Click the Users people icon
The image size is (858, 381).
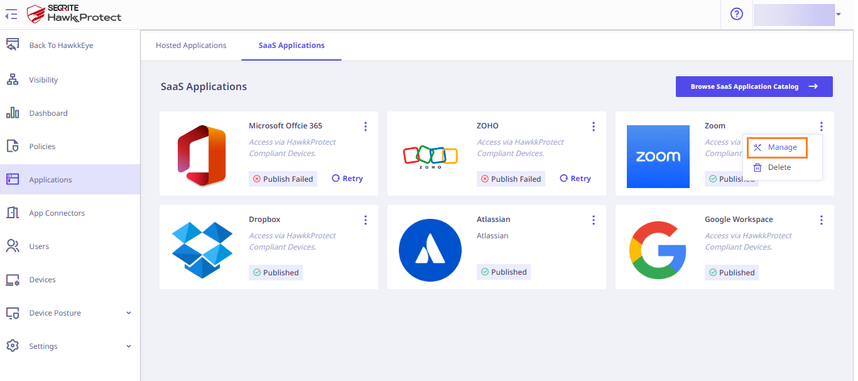tap(12, 246)
